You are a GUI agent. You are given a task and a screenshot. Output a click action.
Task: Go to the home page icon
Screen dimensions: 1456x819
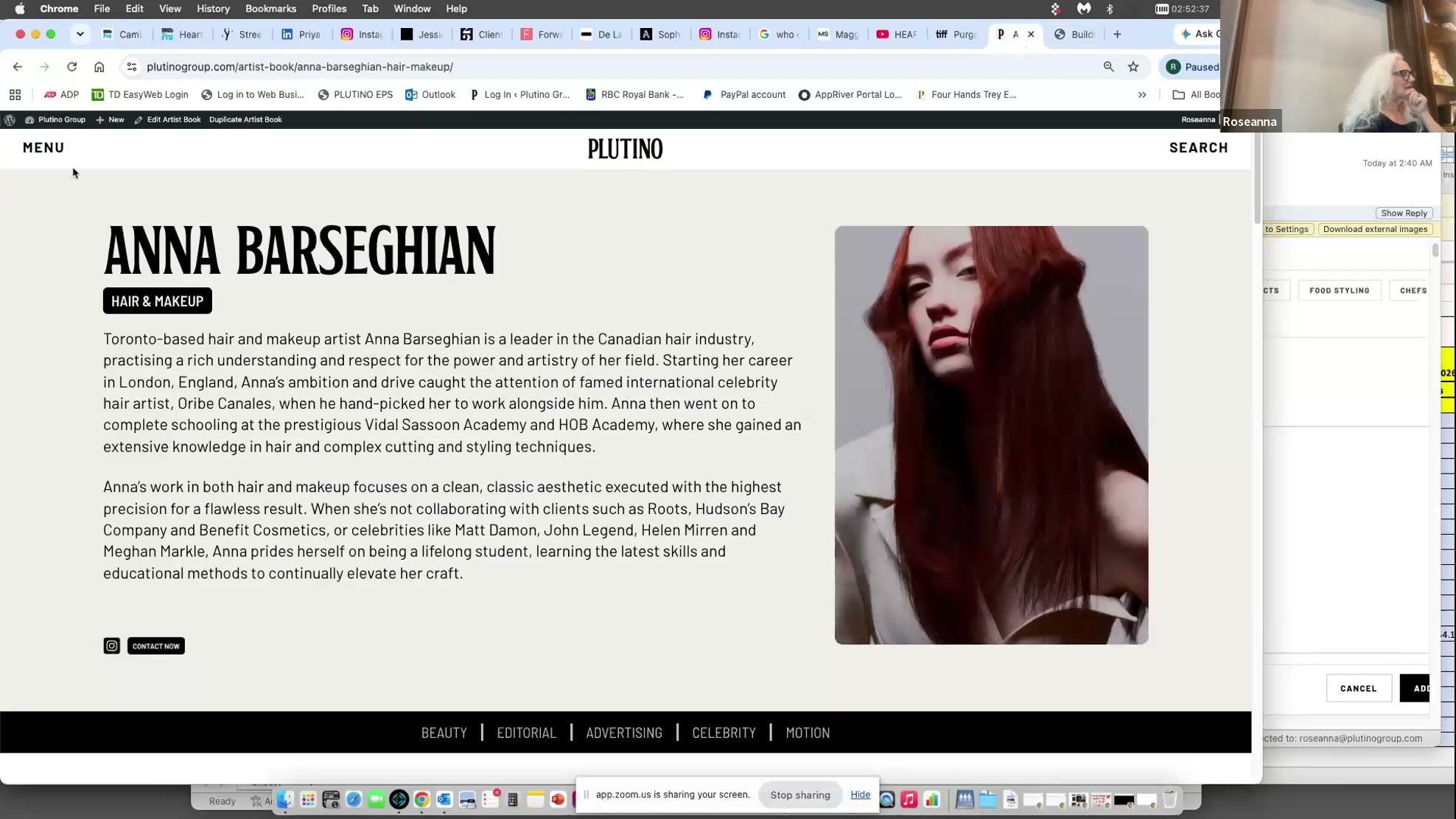pos(99,67)
